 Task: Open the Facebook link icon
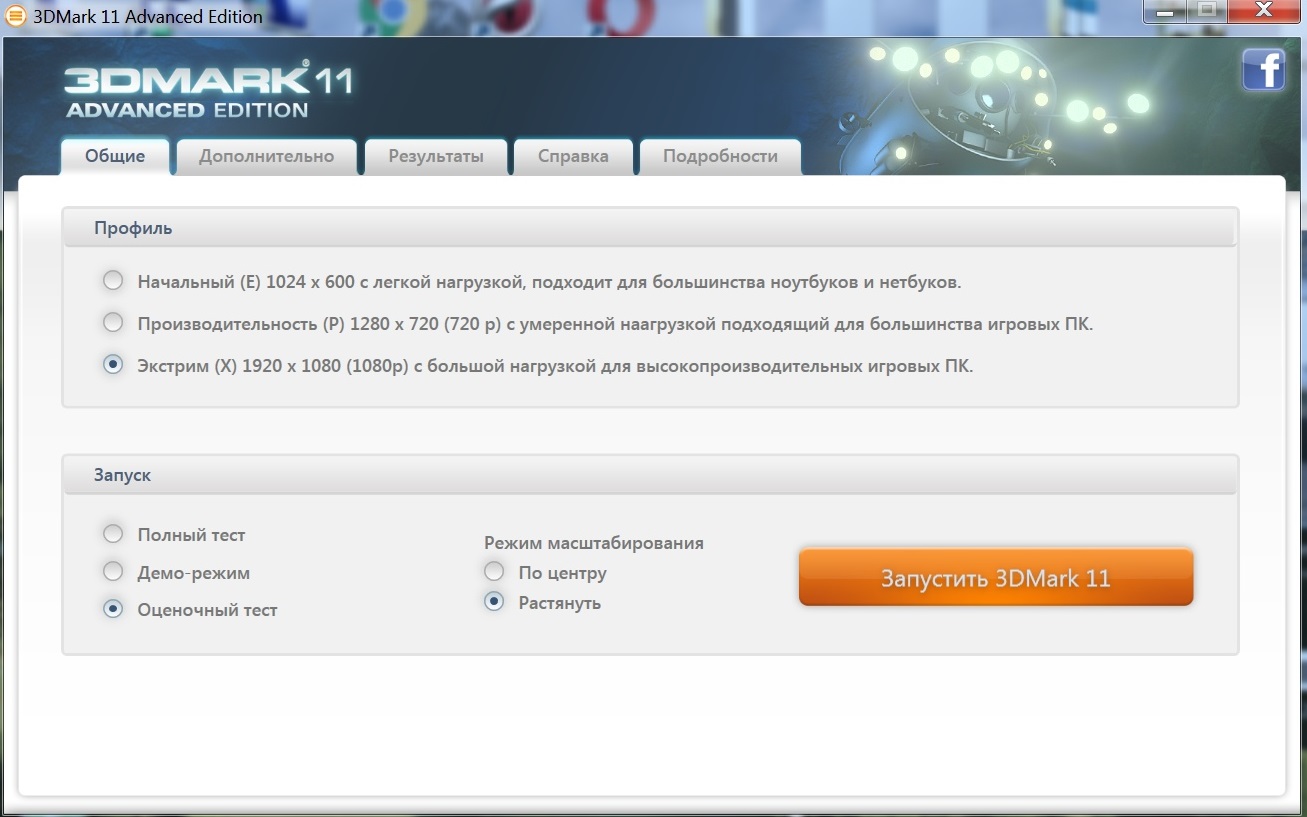1263,70
